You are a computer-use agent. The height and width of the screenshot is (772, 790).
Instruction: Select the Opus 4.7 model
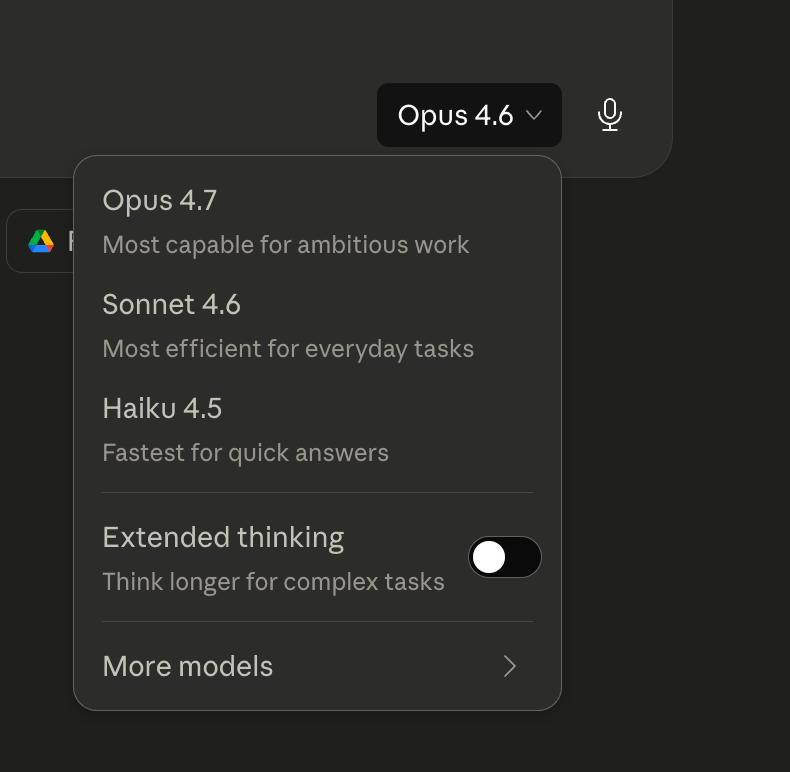click(160, 200)
